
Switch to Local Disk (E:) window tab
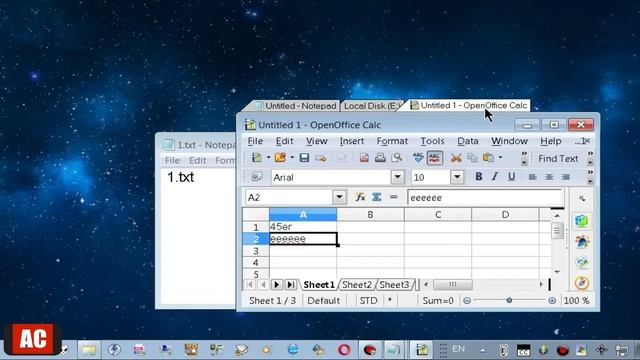371,106
